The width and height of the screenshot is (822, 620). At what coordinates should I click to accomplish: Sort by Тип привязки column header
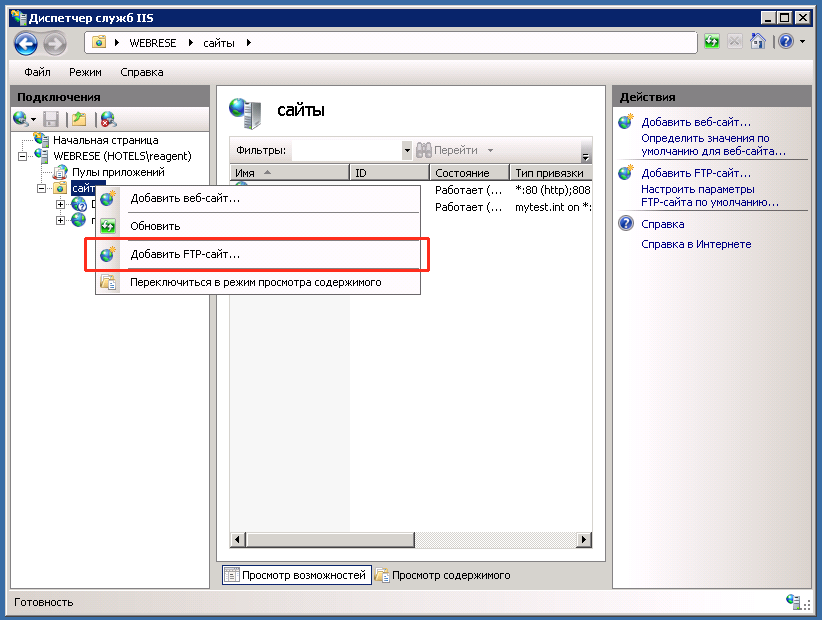coord(551,172)
